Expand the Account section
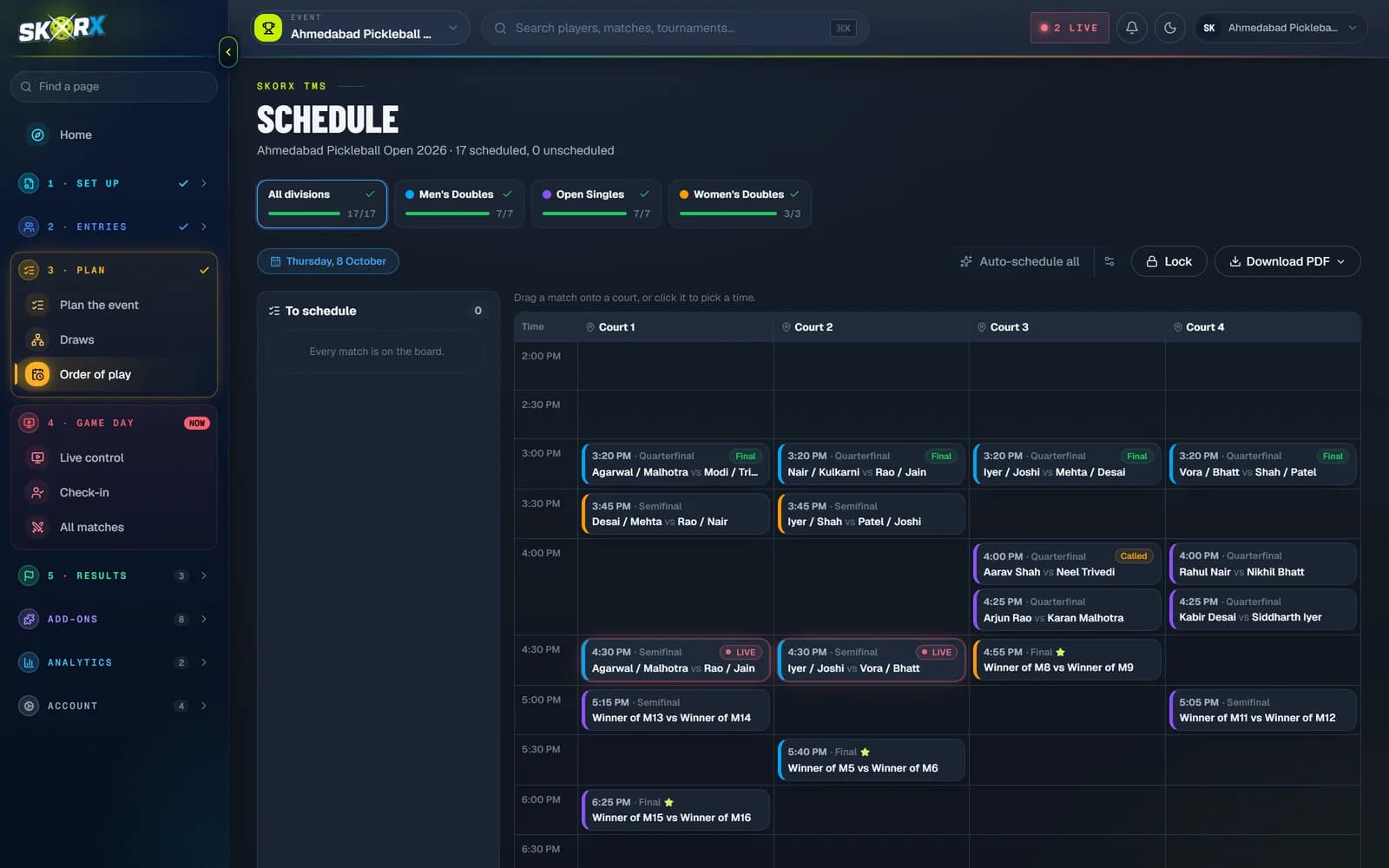The height and width of the screenshot is (868, 1389). pos(204,706)
